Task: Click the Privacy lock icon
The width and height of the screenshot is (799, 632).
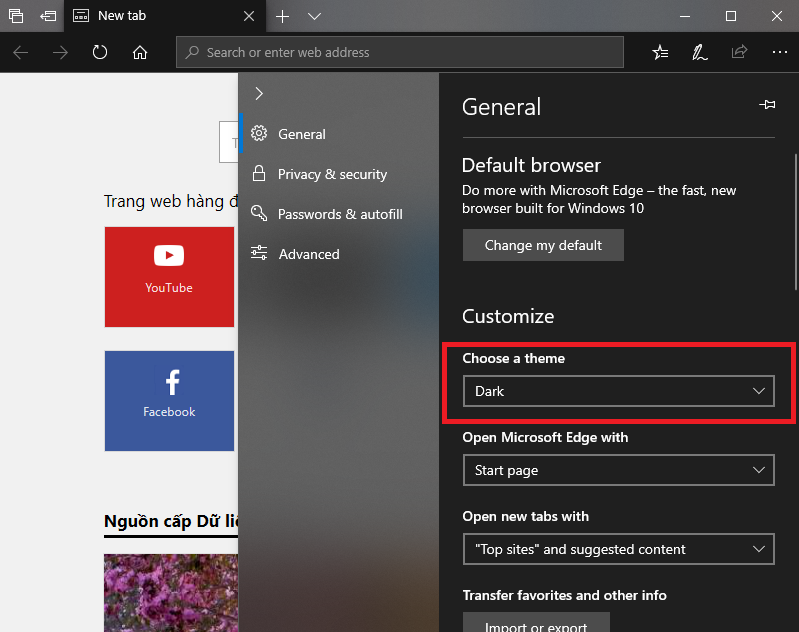Action: coord(259,174)
